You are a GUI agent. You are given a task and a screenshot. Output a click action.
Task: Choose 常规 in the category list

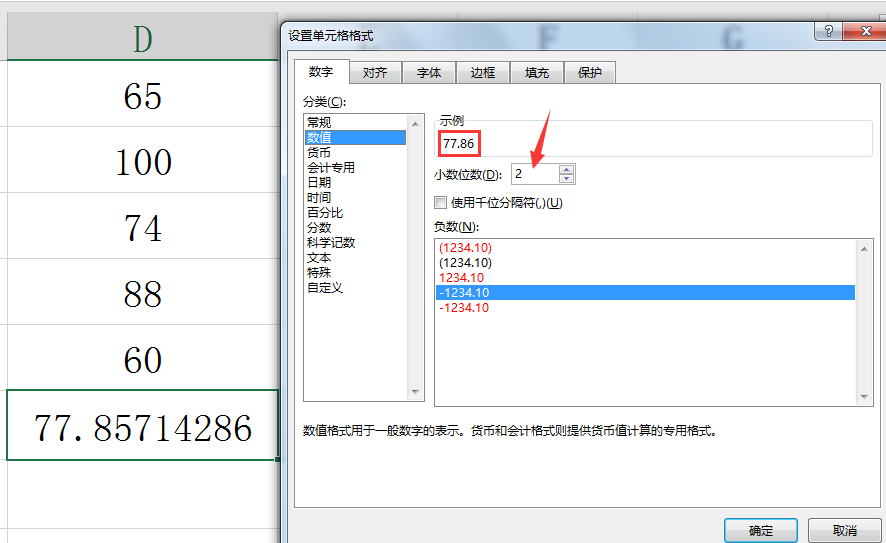(x=355, y=122)
